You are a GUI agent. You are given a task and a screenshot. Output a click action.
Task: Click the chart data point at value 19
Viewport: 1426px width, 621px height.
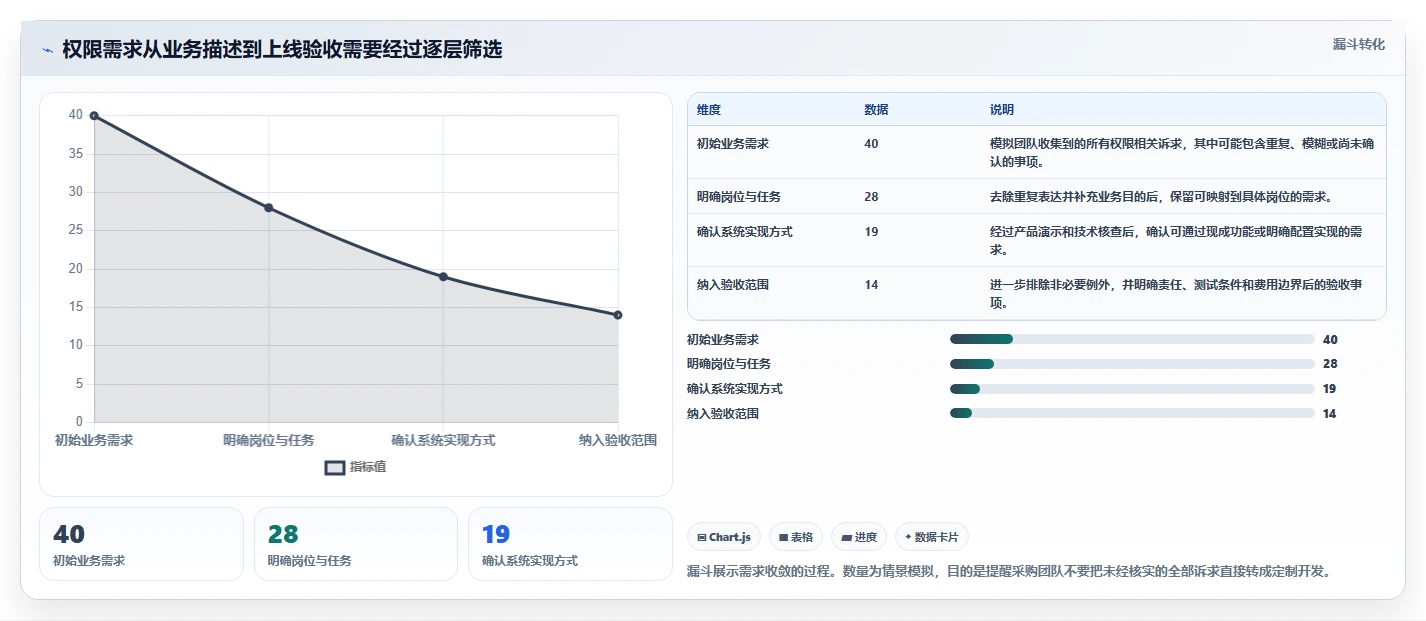click(443, 277)
